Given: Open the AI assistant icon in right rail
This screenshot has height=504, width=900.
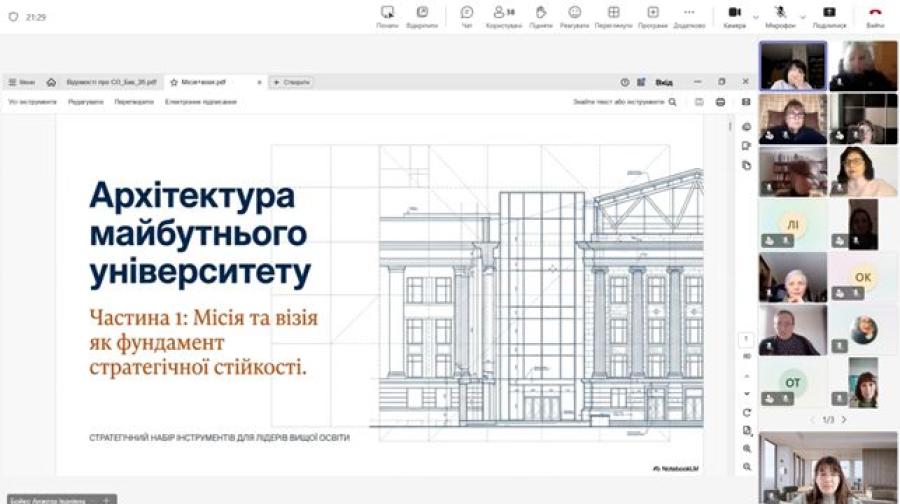Looking at the screenshot, I should (x=746, y=127).
